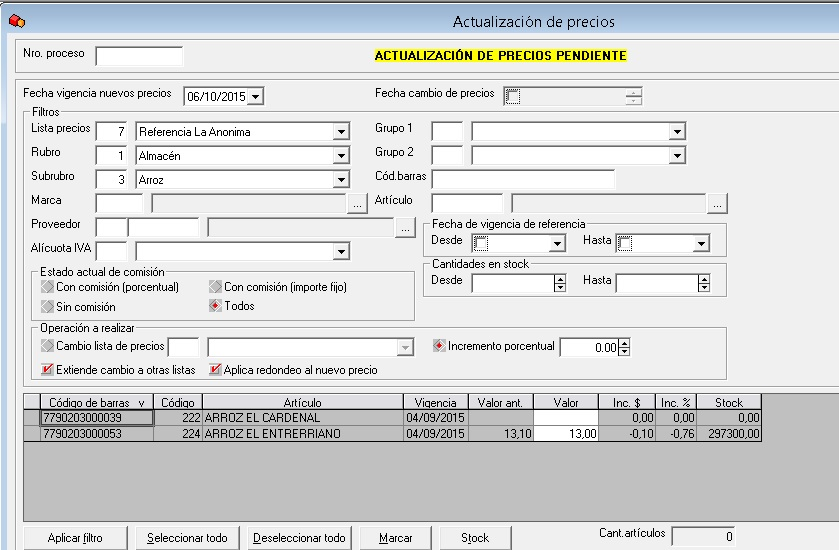839x550 pixels.
Task: Adjust the Incremento porcentual spinner arrows
Action: (624, 347)
